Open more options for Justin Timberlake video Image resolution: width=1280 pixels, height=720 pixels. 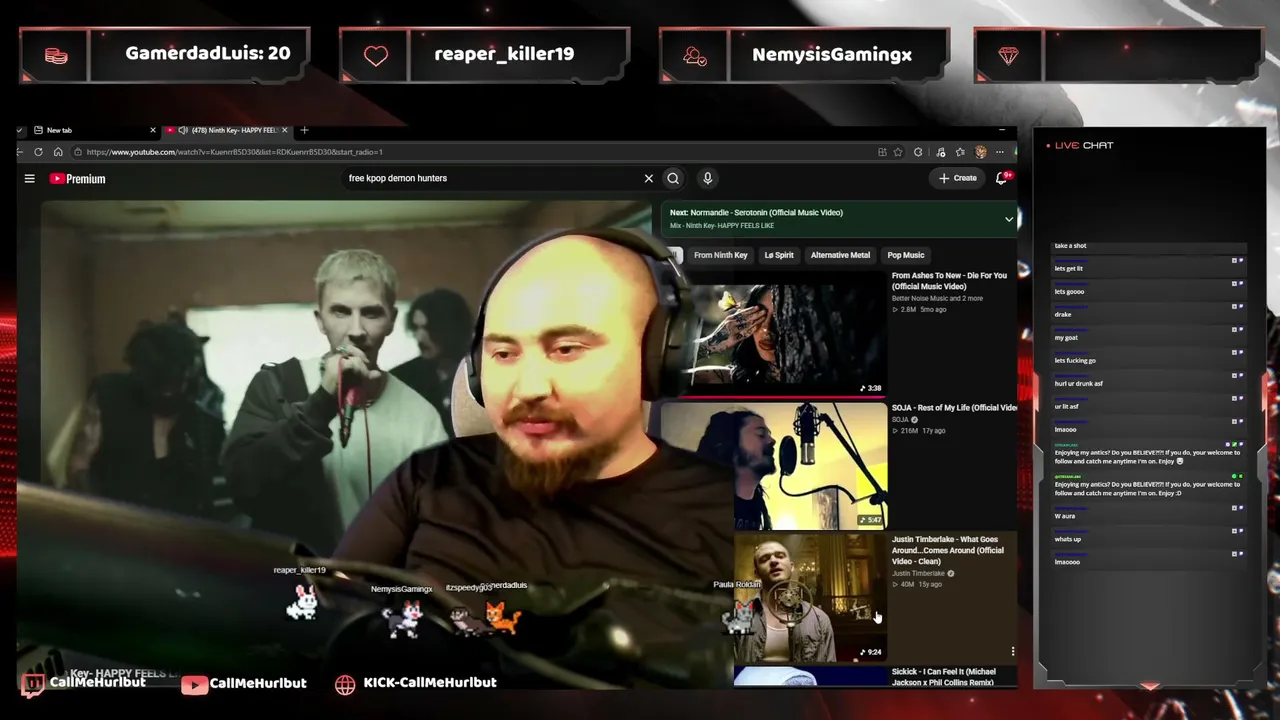pos(1012,651)
